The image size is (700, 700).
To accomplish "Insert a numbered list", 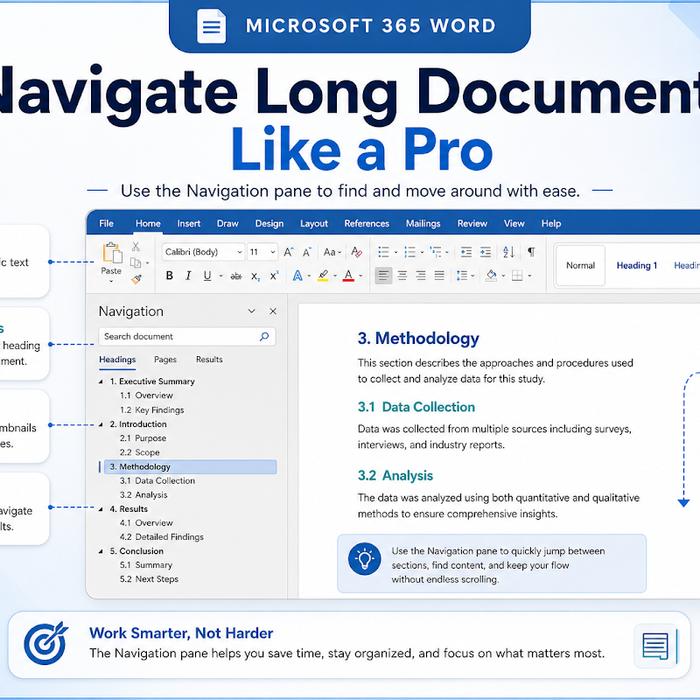I will coord(410,252).
